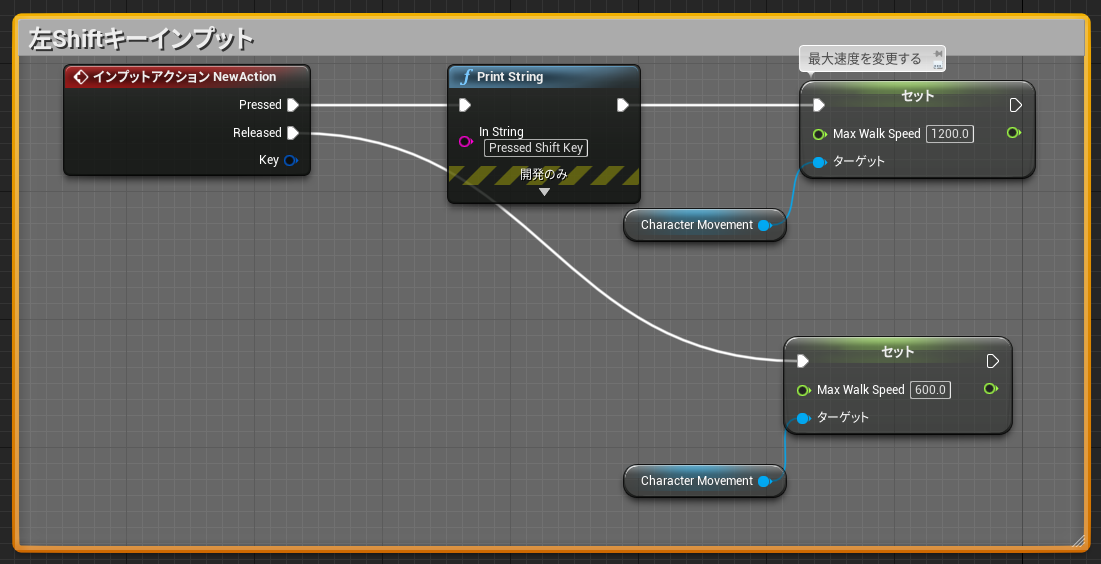Select the セット title of the 1200.0 node
Viewport: 1101px width, 564px height.
click(918, 96)
